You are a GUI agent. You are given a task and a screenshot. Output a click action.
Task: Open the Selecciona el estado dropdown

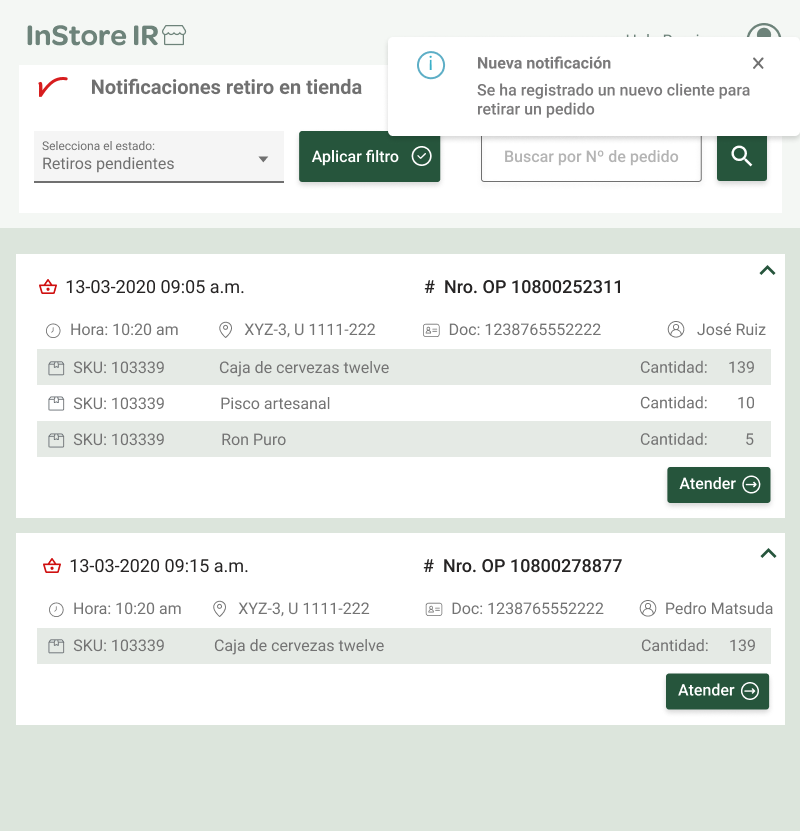point(158,158)
